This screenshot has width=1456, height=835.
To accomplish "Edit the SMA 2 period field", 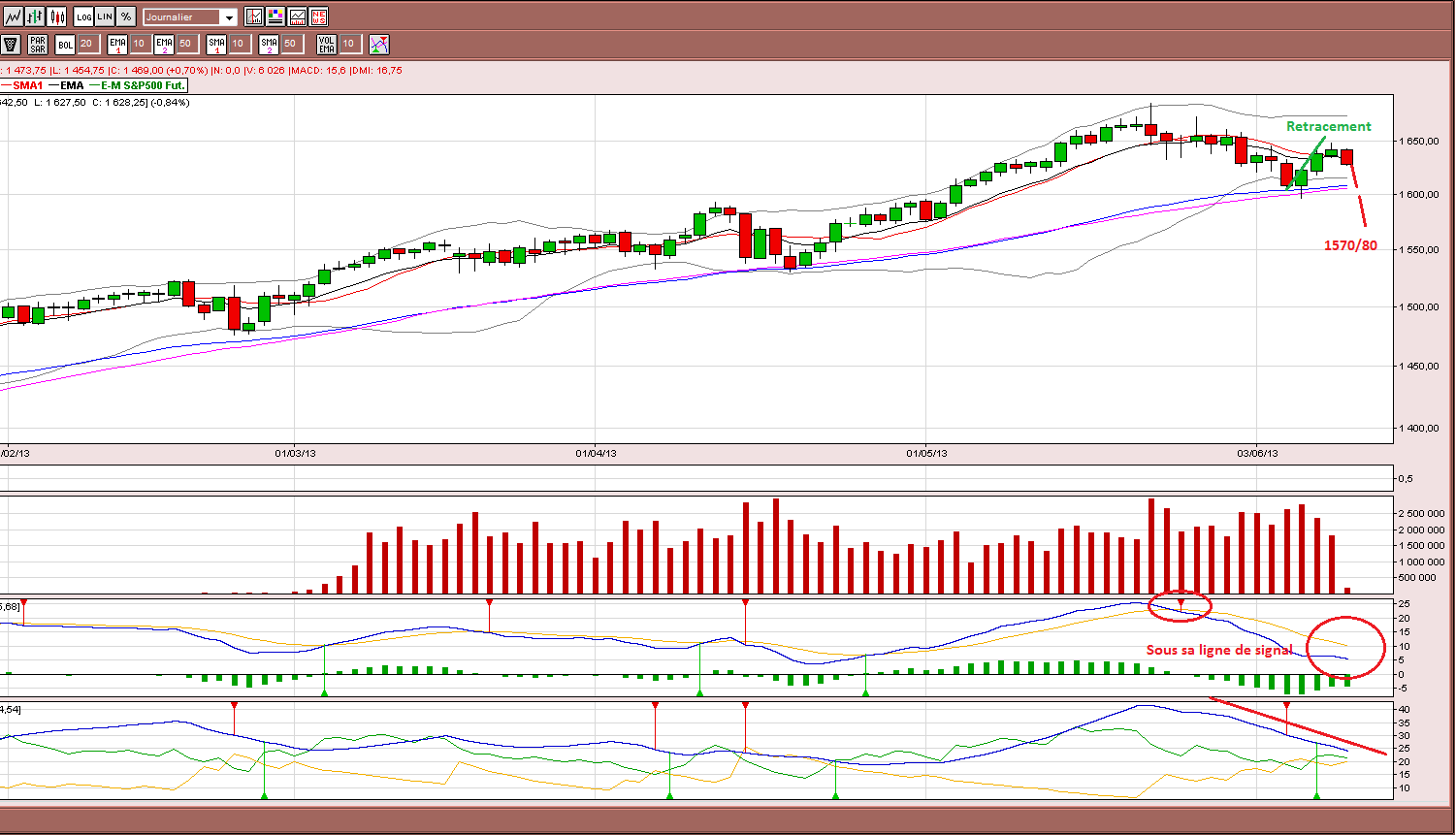I will tap(292, 44).
